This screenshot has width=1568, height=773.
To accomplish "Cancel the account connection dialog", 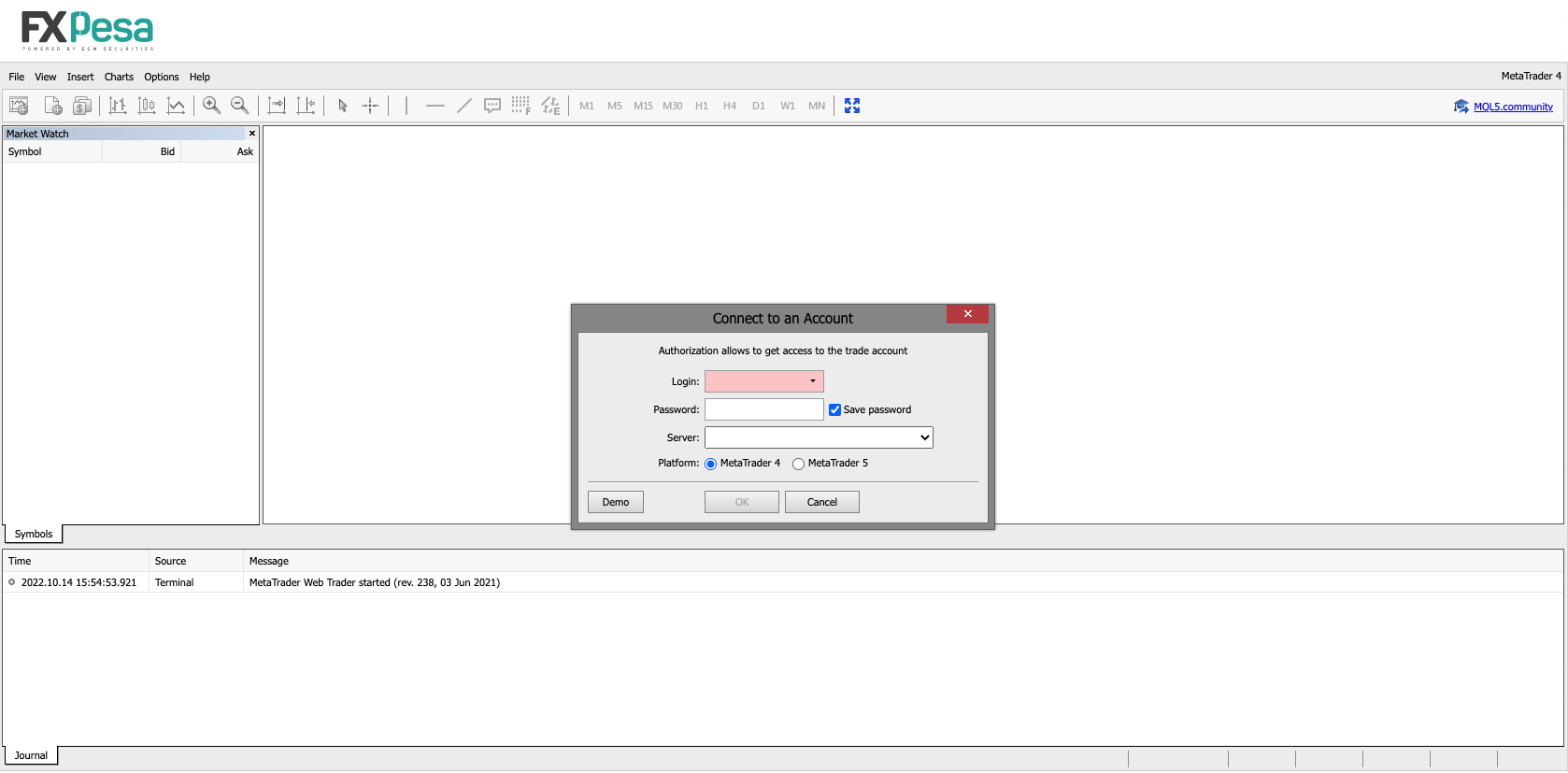I will click(x=822, y=502).
